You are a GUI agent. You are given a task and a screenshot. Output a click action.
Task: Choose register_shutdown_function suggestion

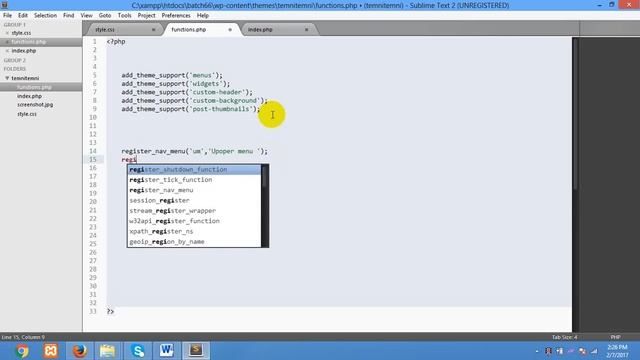coord(194,169)
